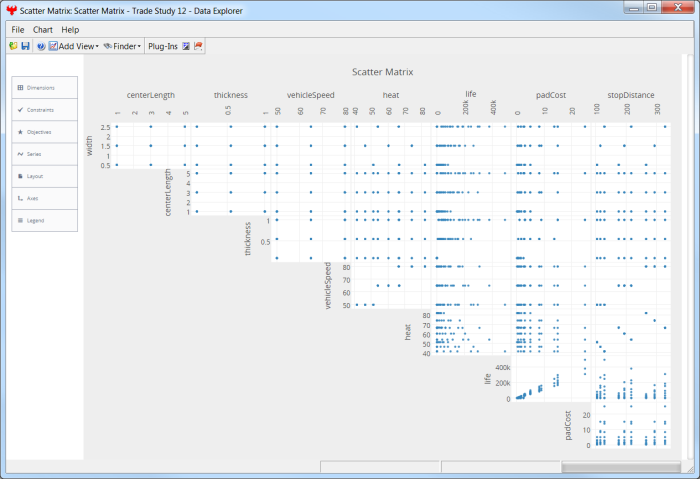Open the Legend options panel
The height and width of the screenshot is (479, 700).
[x=44, y=220]
